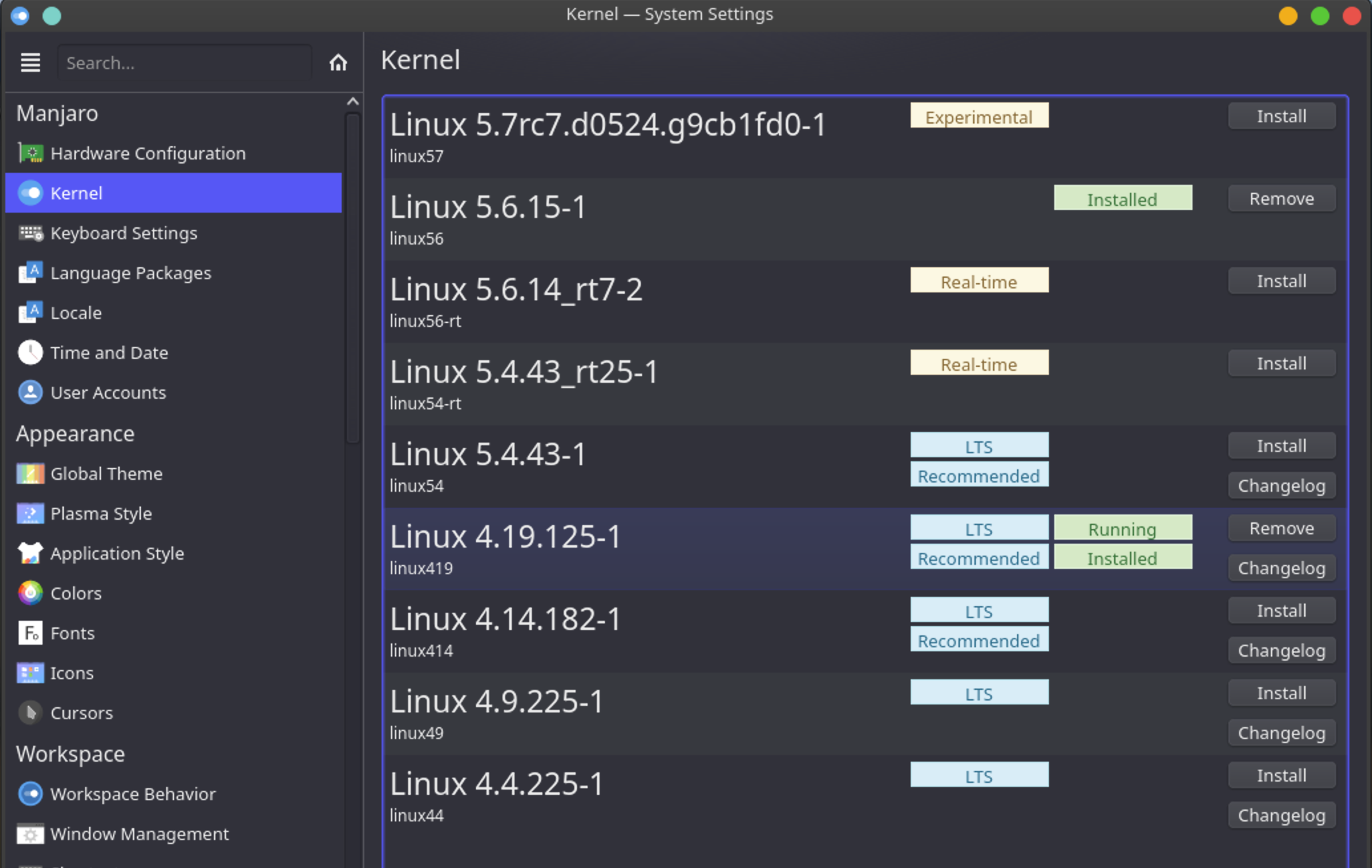
Task: Open User Accounts icon
Action: pos(31,393)
